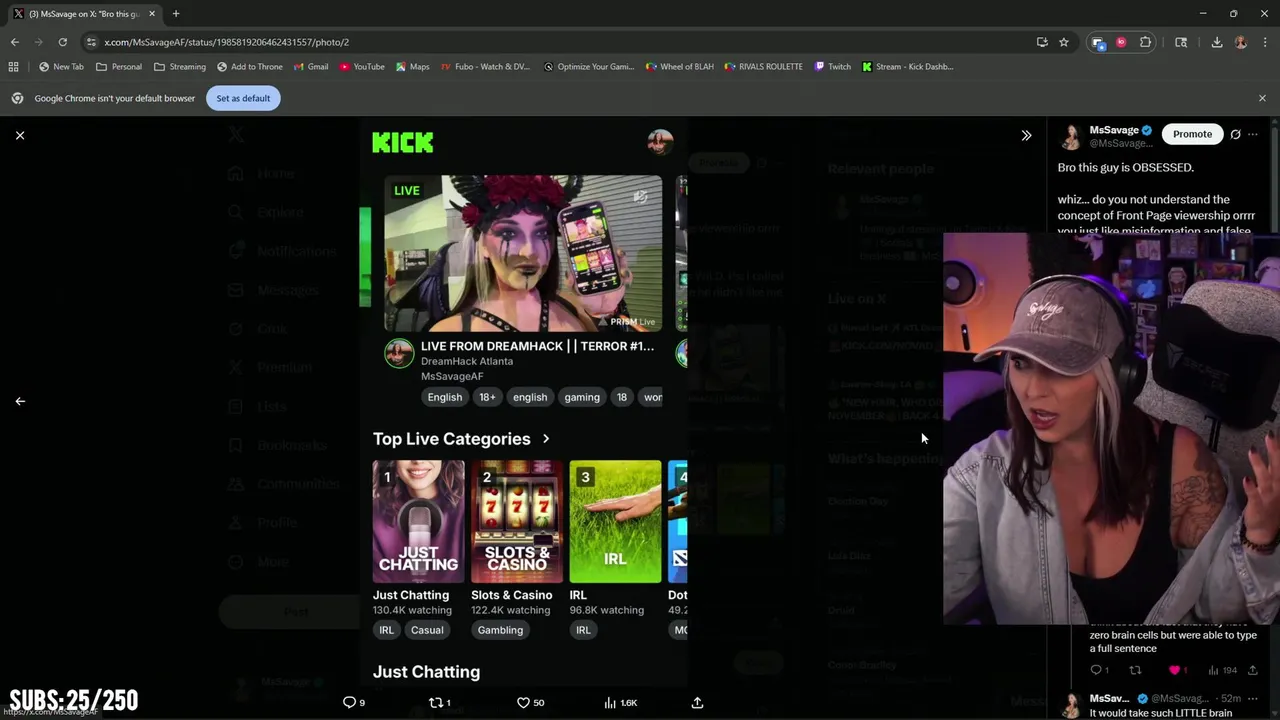Click the pink extension icon in toolbar
Viewport: 1280px width, 720px height.
[1121, 42]
